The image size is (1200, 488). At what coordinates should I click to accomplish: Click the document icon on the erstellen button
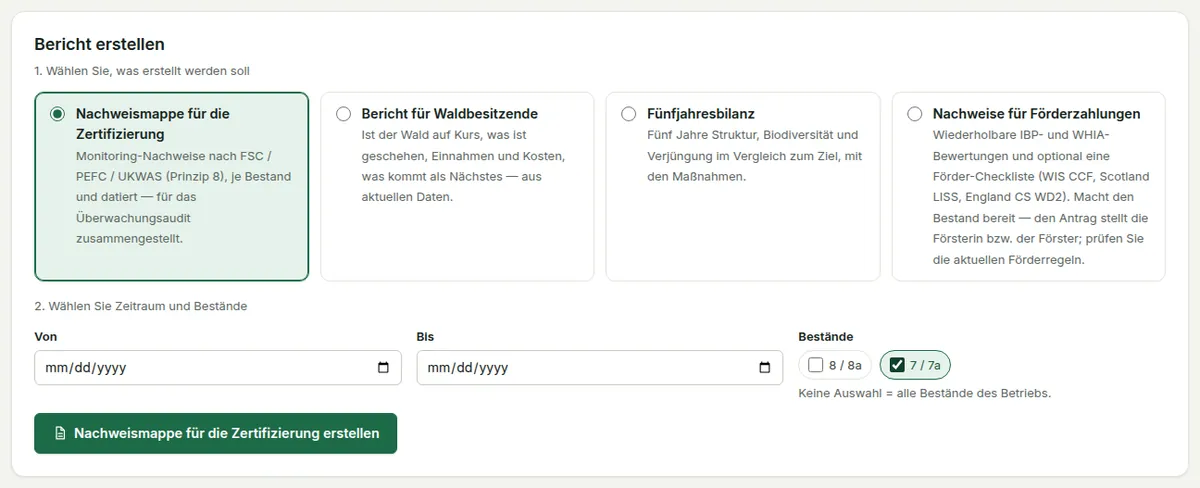coord(60,433)
